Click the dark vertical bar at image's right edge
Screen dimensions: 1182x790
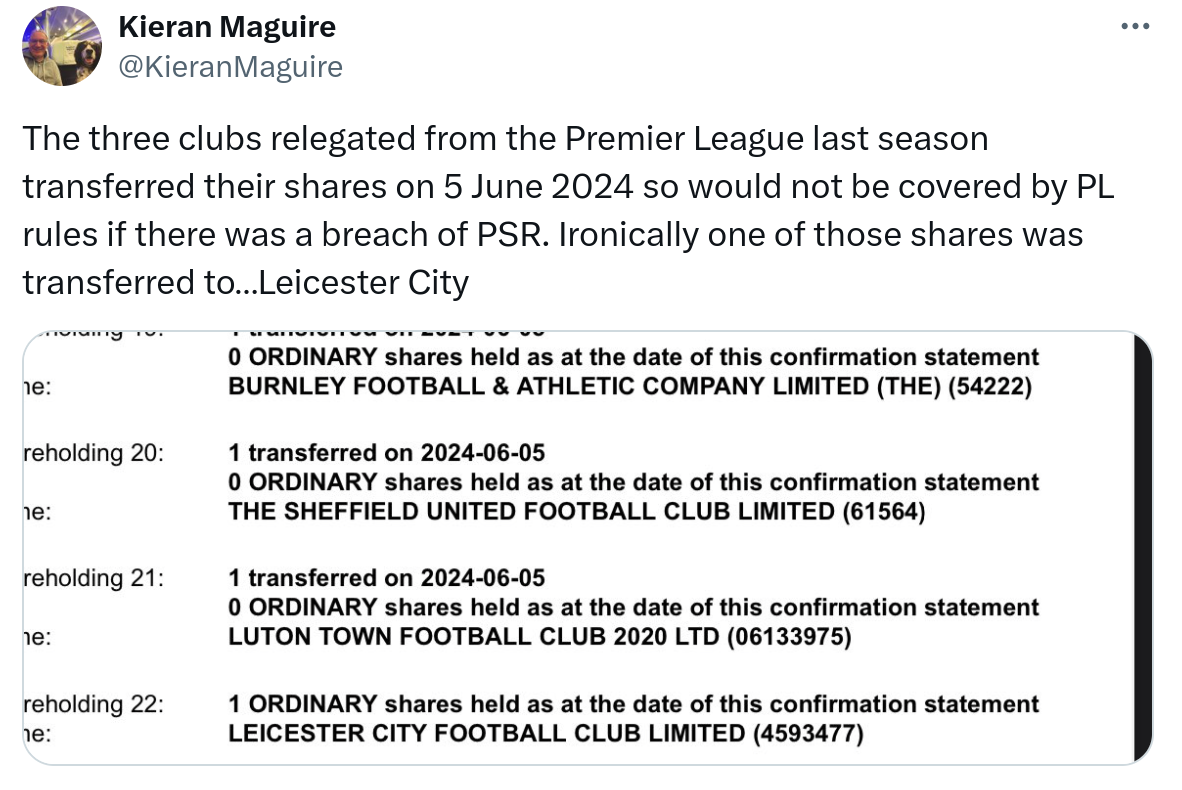point(1144,548)
